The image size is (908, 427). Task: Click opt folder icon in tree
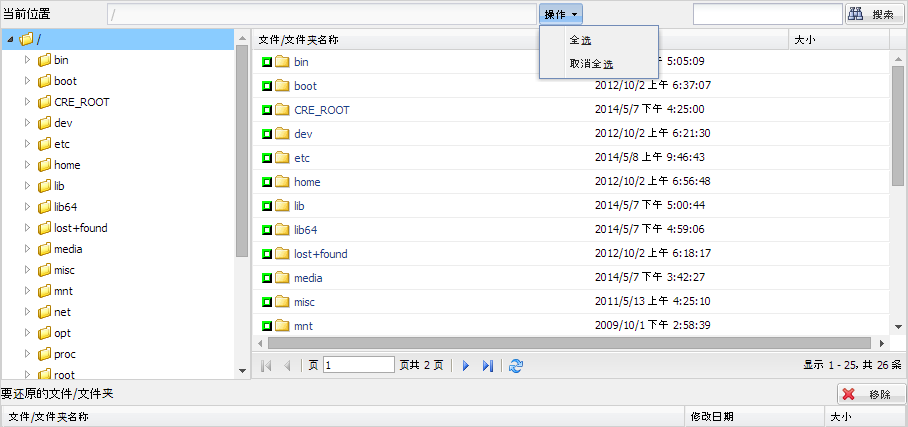point(45,333)
